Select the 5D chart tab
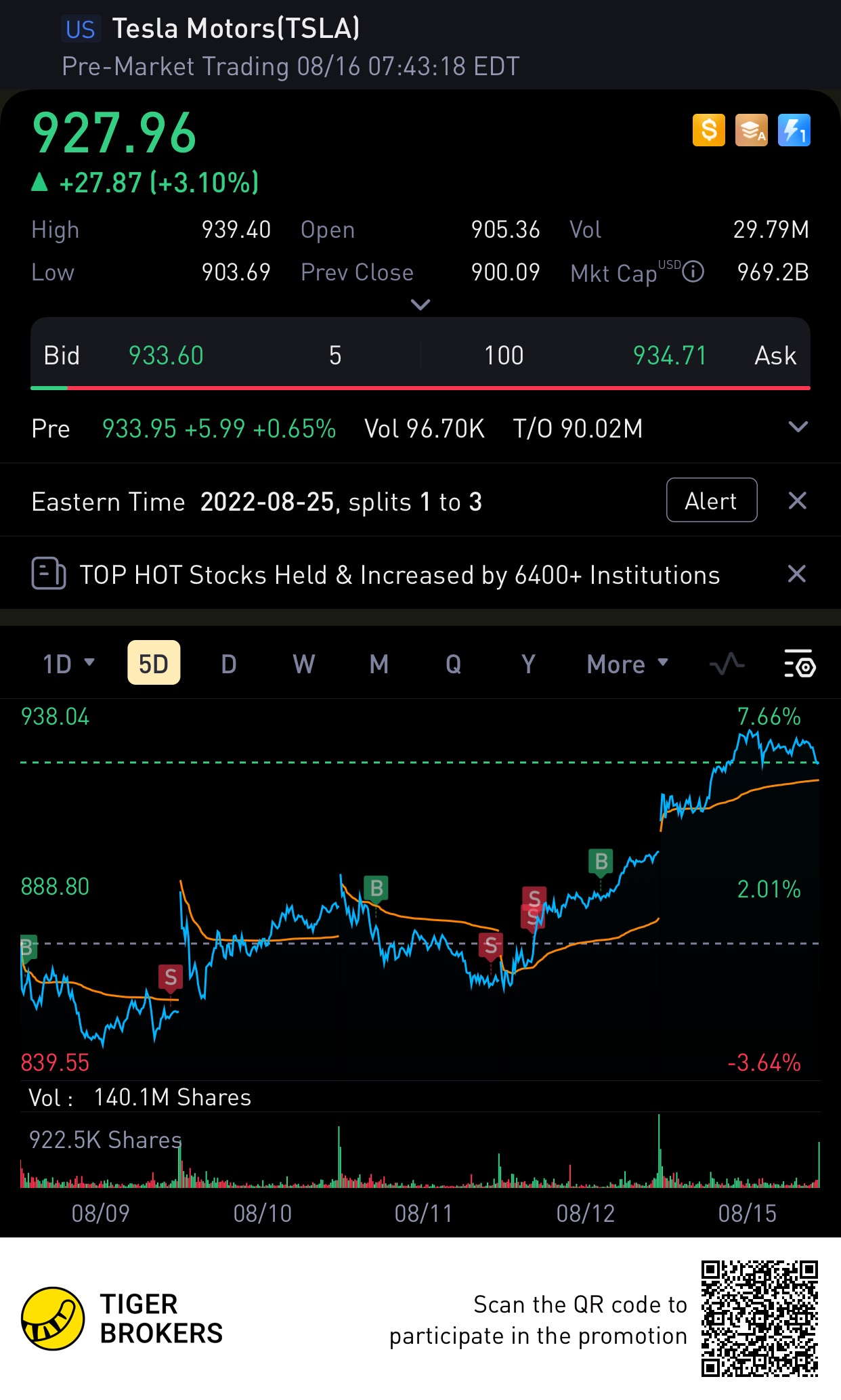Image resolution: width=841 pixels, height=1400 pixels. pyautogui.click(x=154, y=663)
